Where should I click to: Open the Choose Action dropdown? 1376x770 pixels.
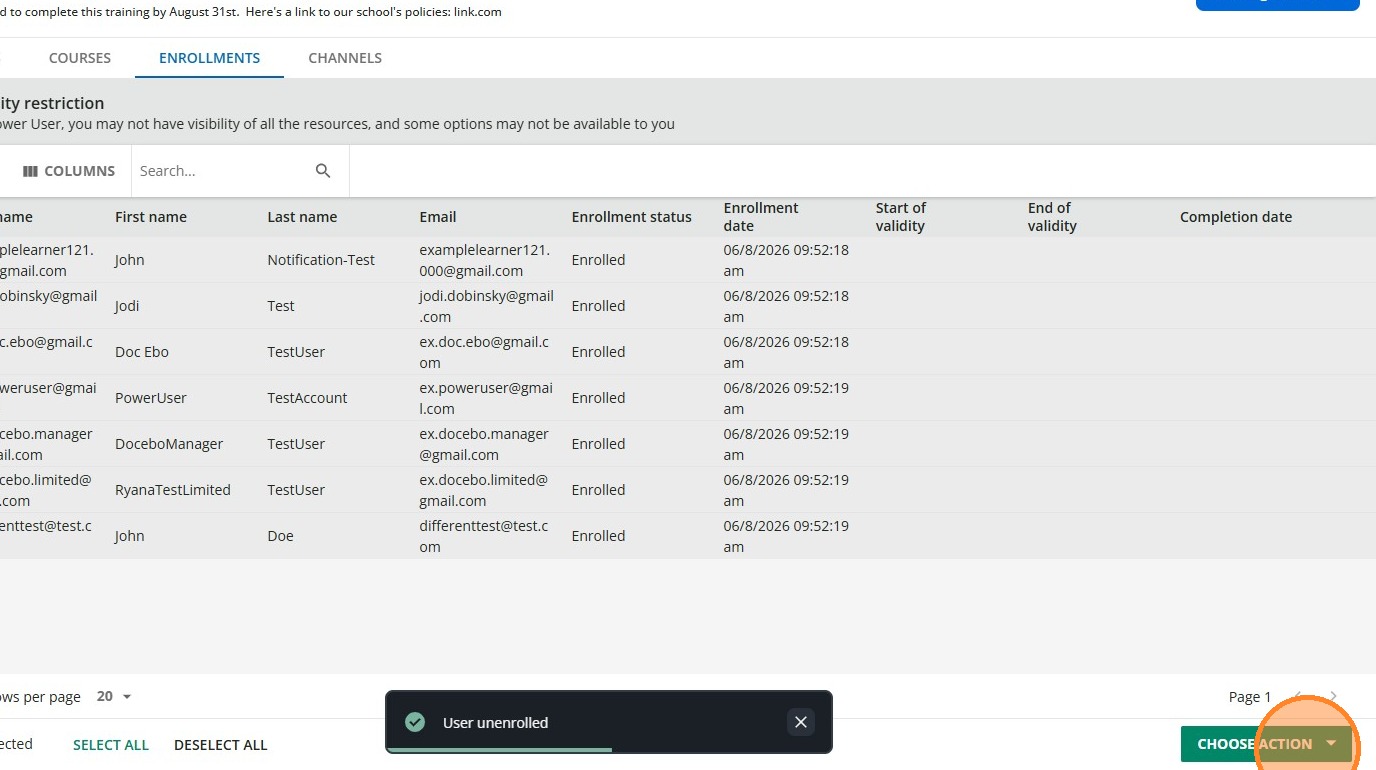pos(1266,744)
